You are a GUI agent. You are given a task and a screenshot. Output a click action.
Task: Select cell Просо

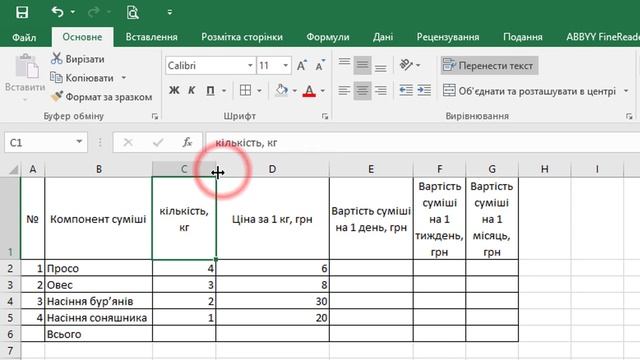[x=98, y=268]
